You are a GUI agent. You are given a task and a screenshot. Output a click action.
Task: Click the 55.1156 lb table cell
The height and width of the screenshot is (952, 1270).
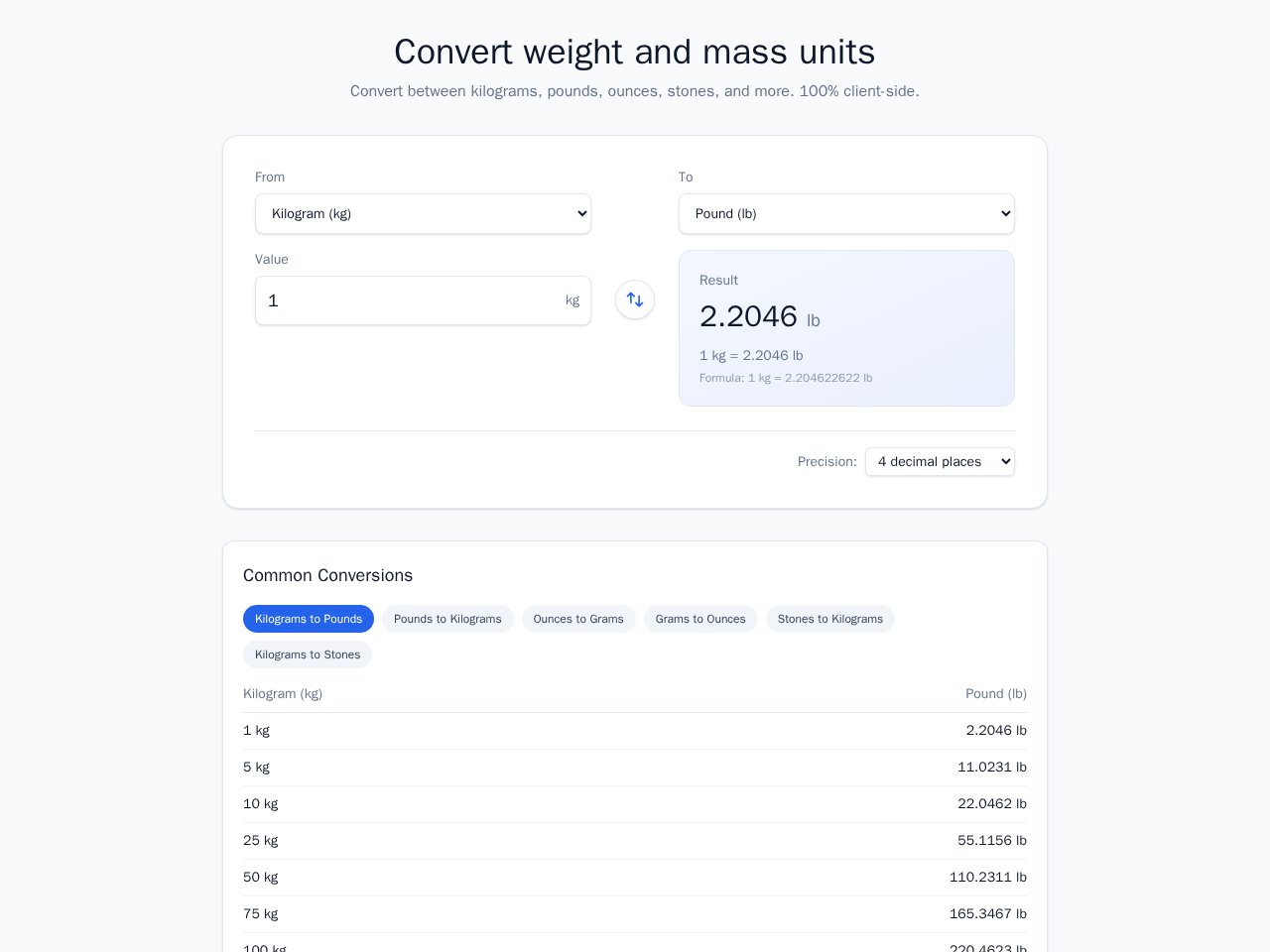[x=992, y=841]
